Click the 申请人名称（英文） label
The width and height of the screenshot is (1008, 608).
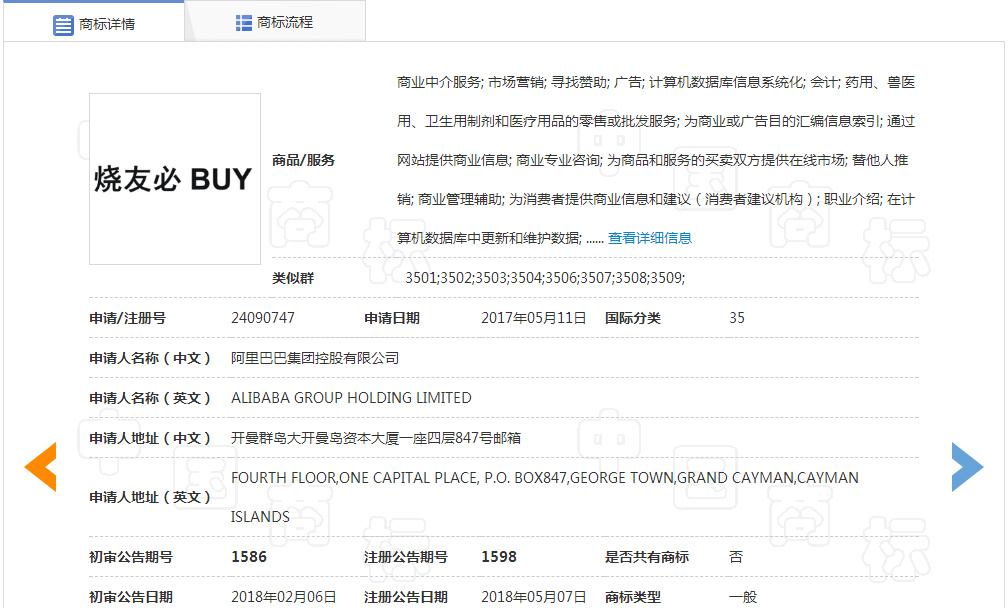pos(150,398)
